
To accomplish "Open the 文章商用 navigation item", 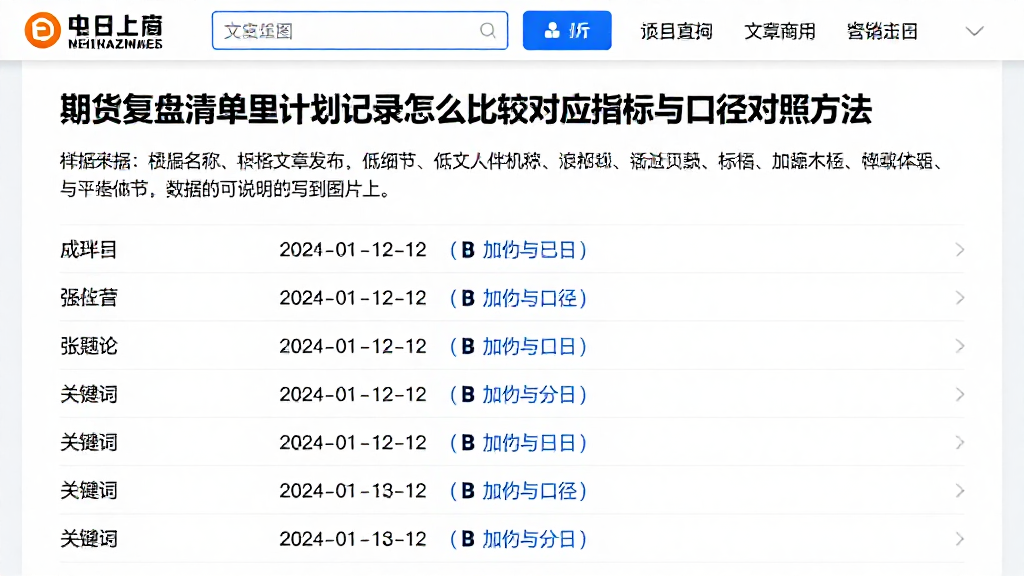I will tap(780, 31).
